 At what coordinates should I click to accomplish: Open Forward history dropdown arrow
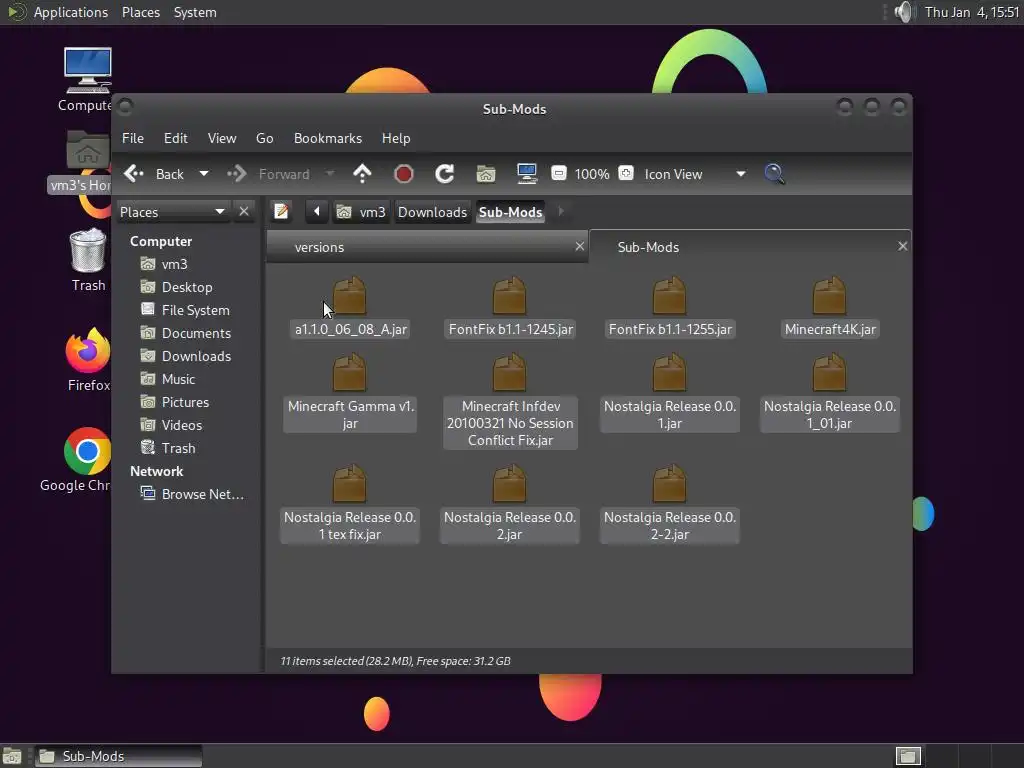pos(330,174)
